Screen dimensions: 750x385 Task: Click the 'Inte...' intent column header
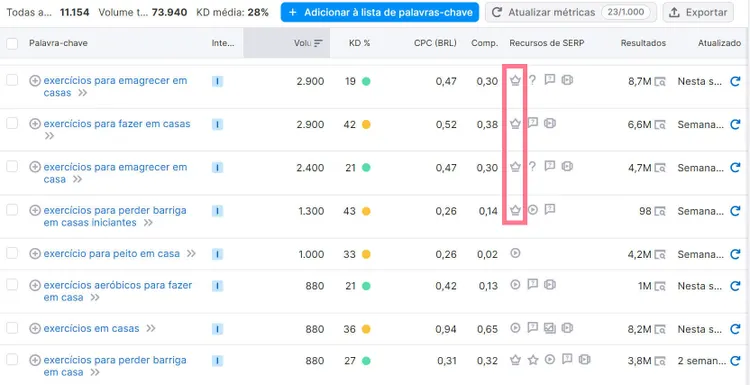[x=223, y=43]
